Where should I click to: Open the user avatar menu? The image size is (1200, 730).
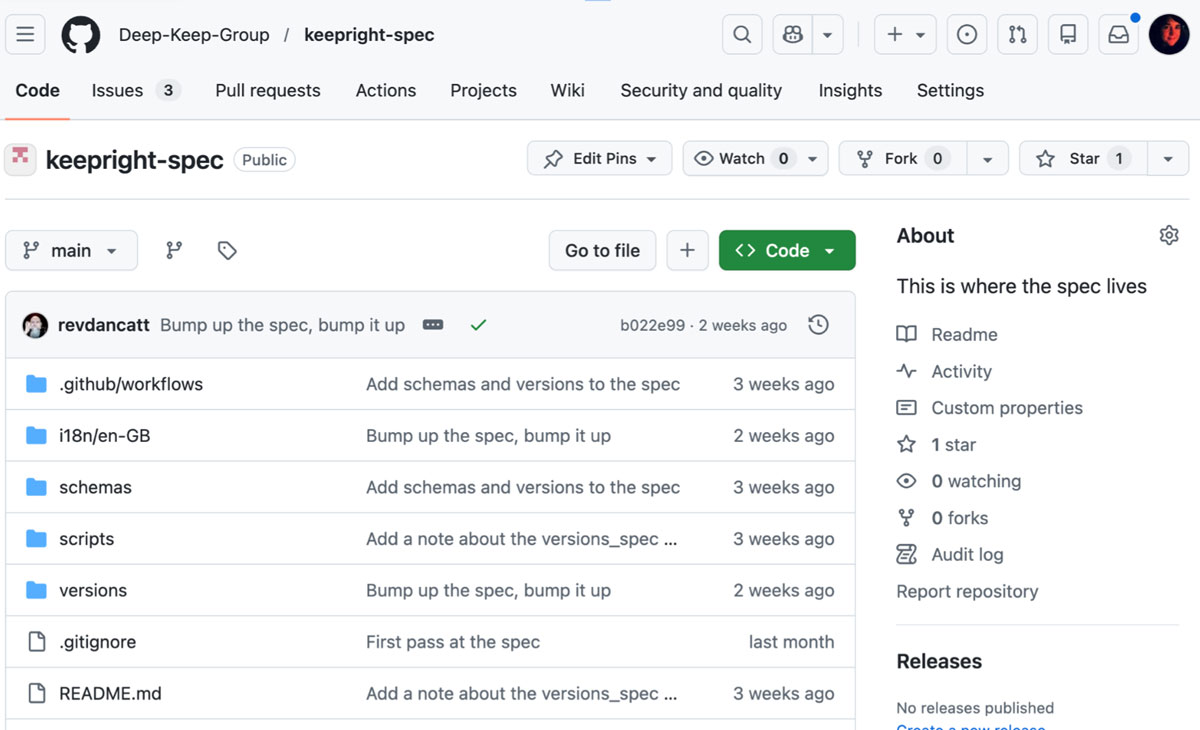[1169, 35]
